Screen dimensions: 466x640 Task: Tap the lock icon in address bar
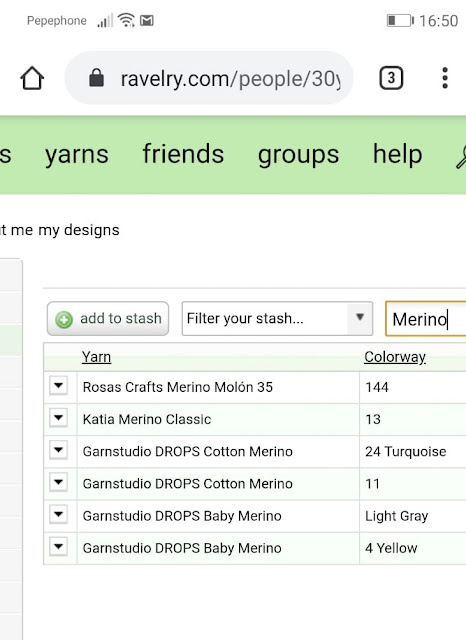click(96, 78)
